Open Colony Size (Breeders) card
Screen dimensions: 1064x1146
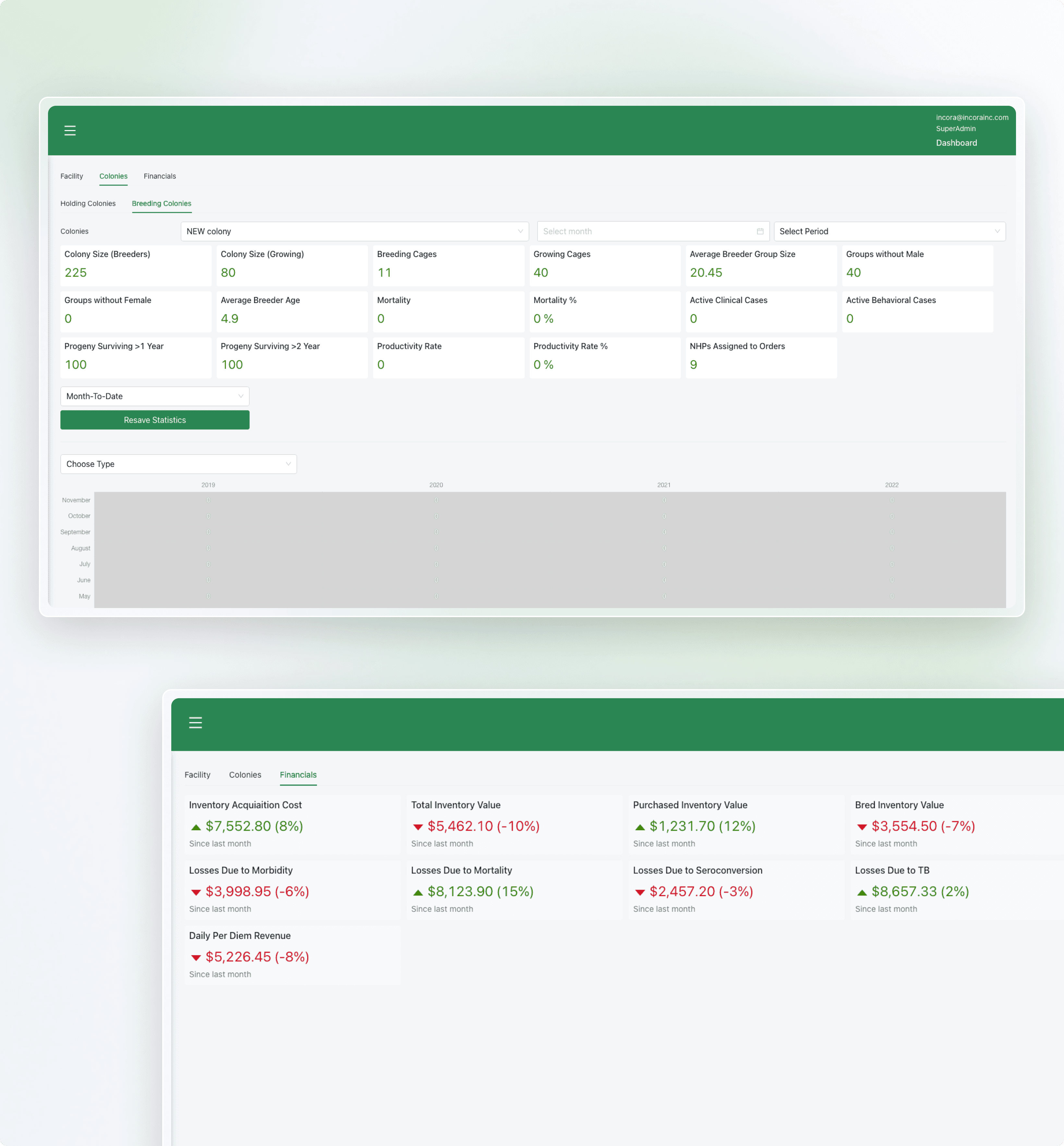coord(136,265)
